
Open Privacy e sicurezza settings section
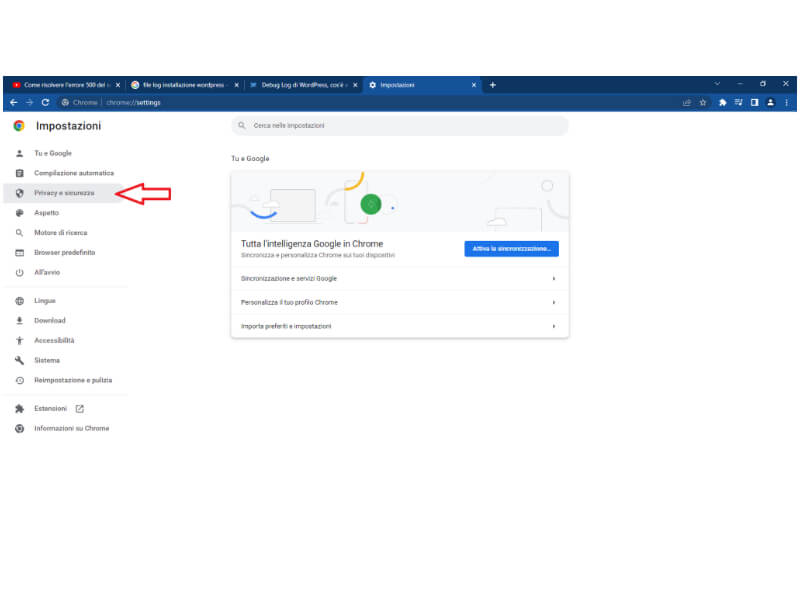click(63, 193)
